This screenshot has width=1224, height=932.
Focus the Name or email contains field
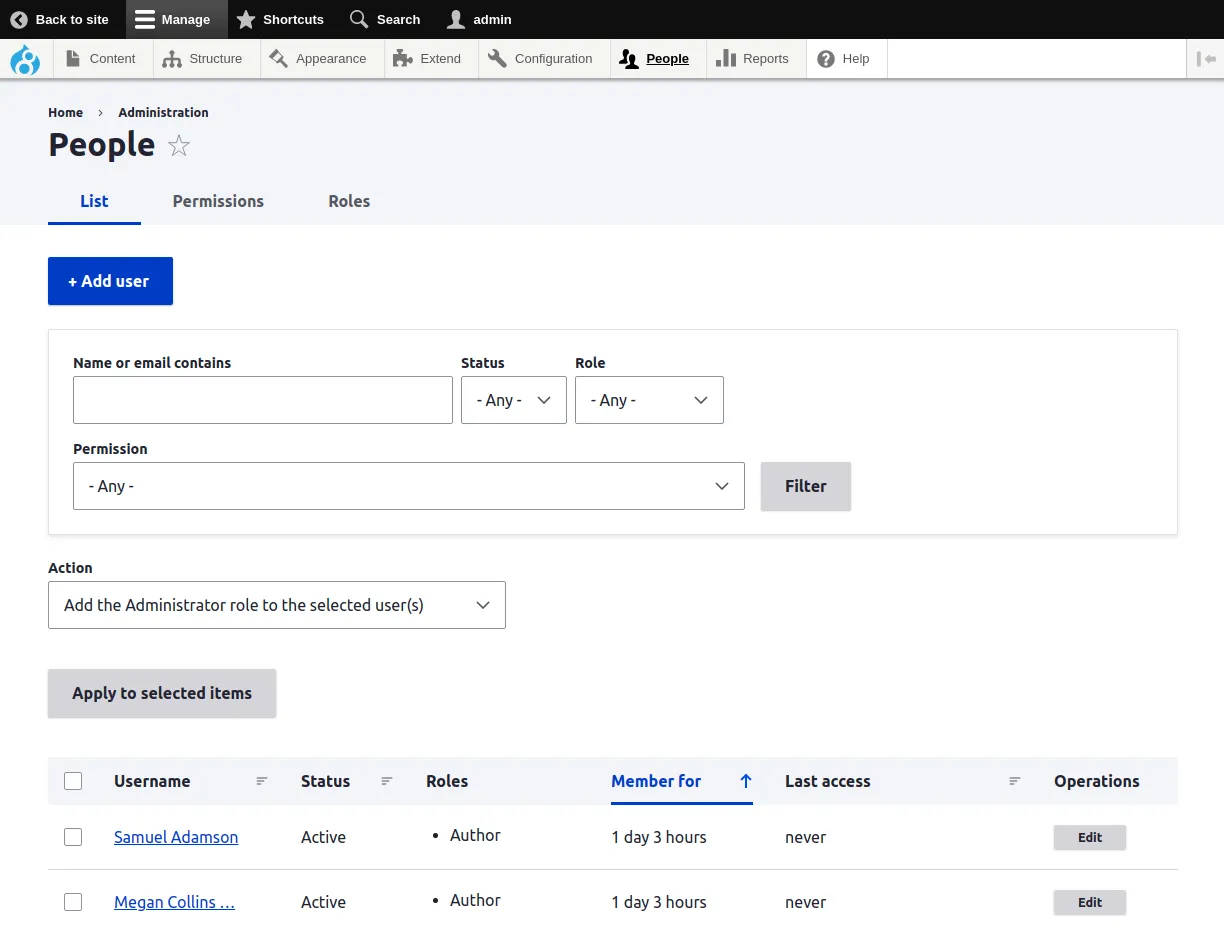[x=263, y=400]
